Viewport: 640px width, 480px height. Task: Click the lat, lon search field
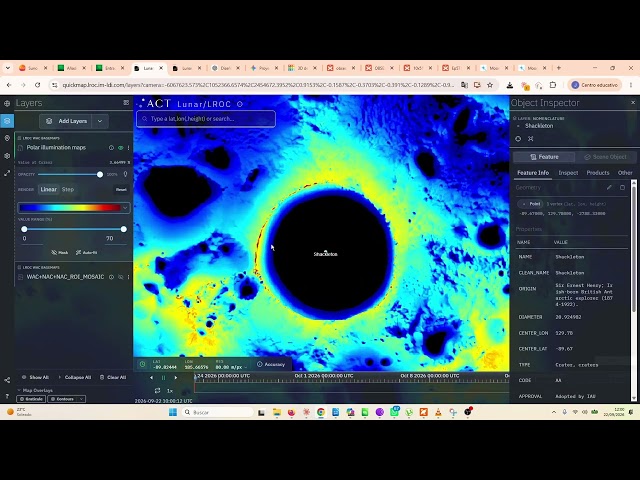pos(206,119)
